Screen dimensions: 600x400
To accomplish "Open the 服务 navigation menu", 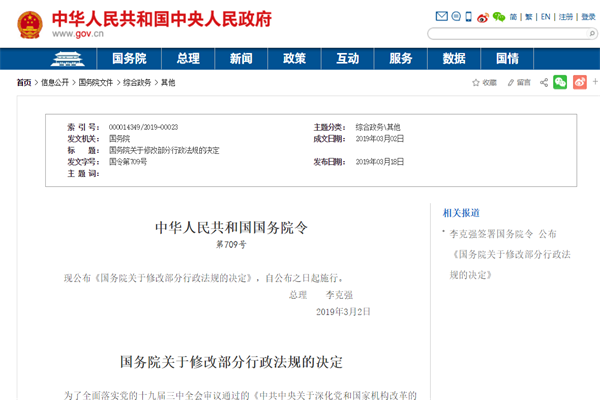I will 400,58.
